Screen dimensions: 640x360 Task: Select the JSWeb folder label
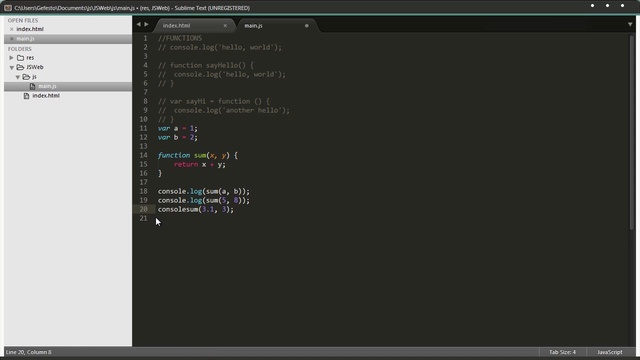click(35, 67)
